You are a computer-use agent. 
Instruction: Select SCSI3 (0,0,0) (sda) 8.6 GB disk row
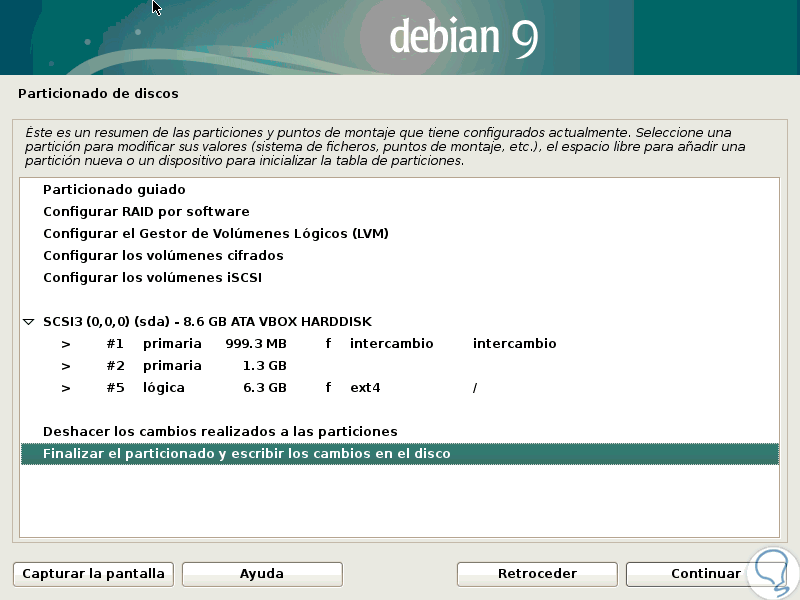tap(399, 321)
